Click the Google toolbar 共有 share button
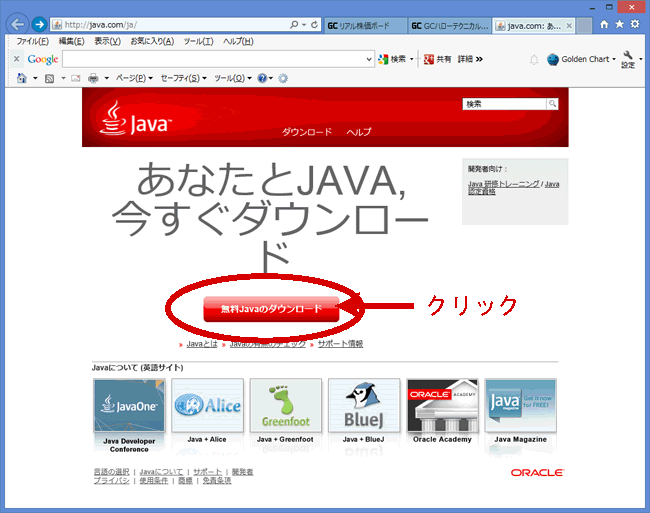 437,59
